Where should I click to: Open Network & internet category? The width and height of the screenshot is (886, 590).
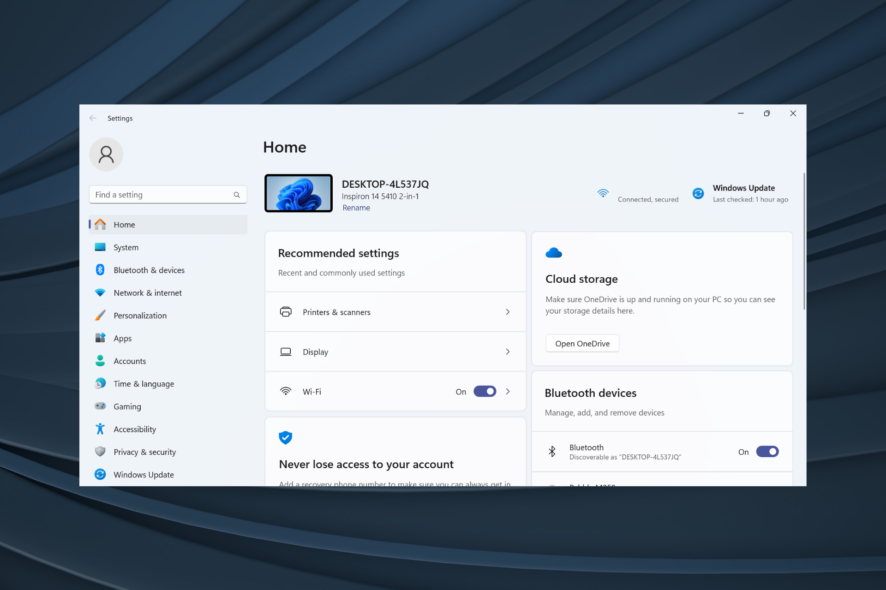[x=168, y=293]
